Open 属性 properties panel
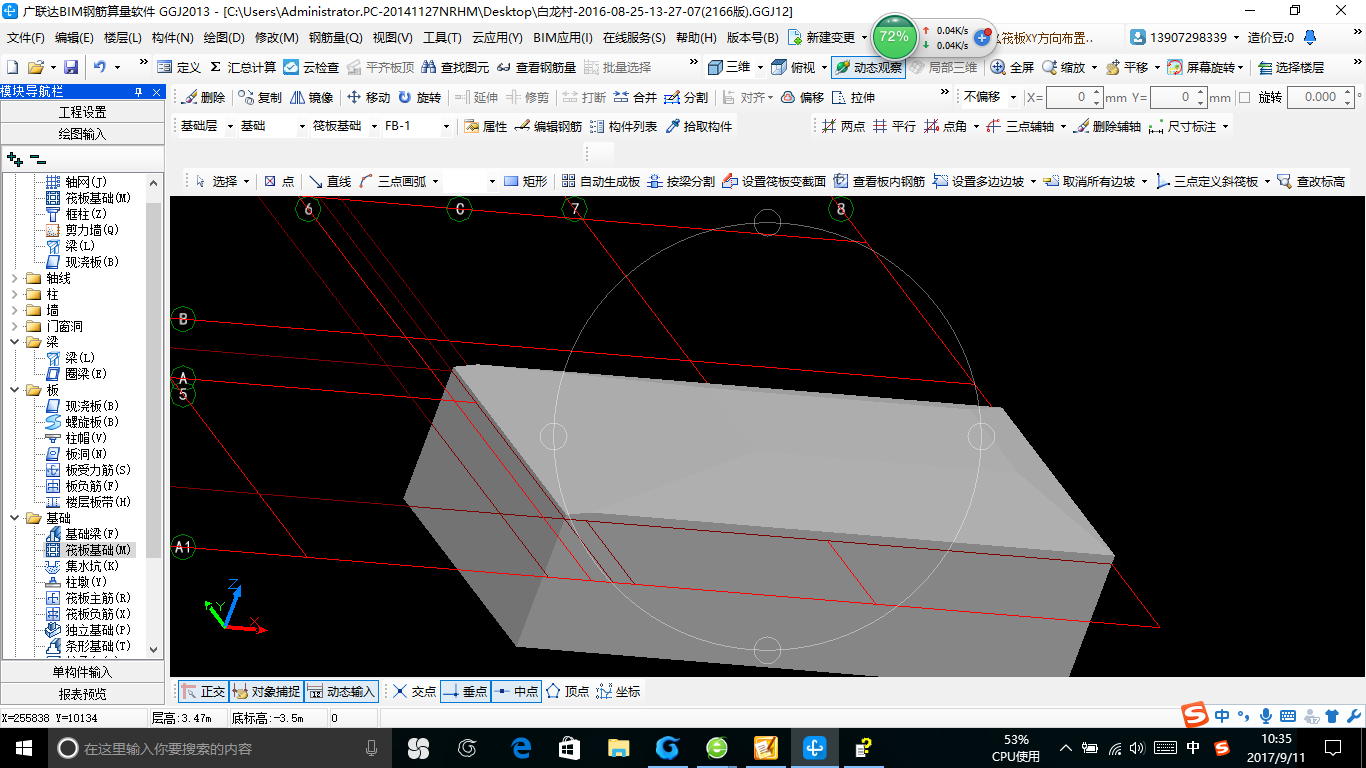 click(486, 127)
